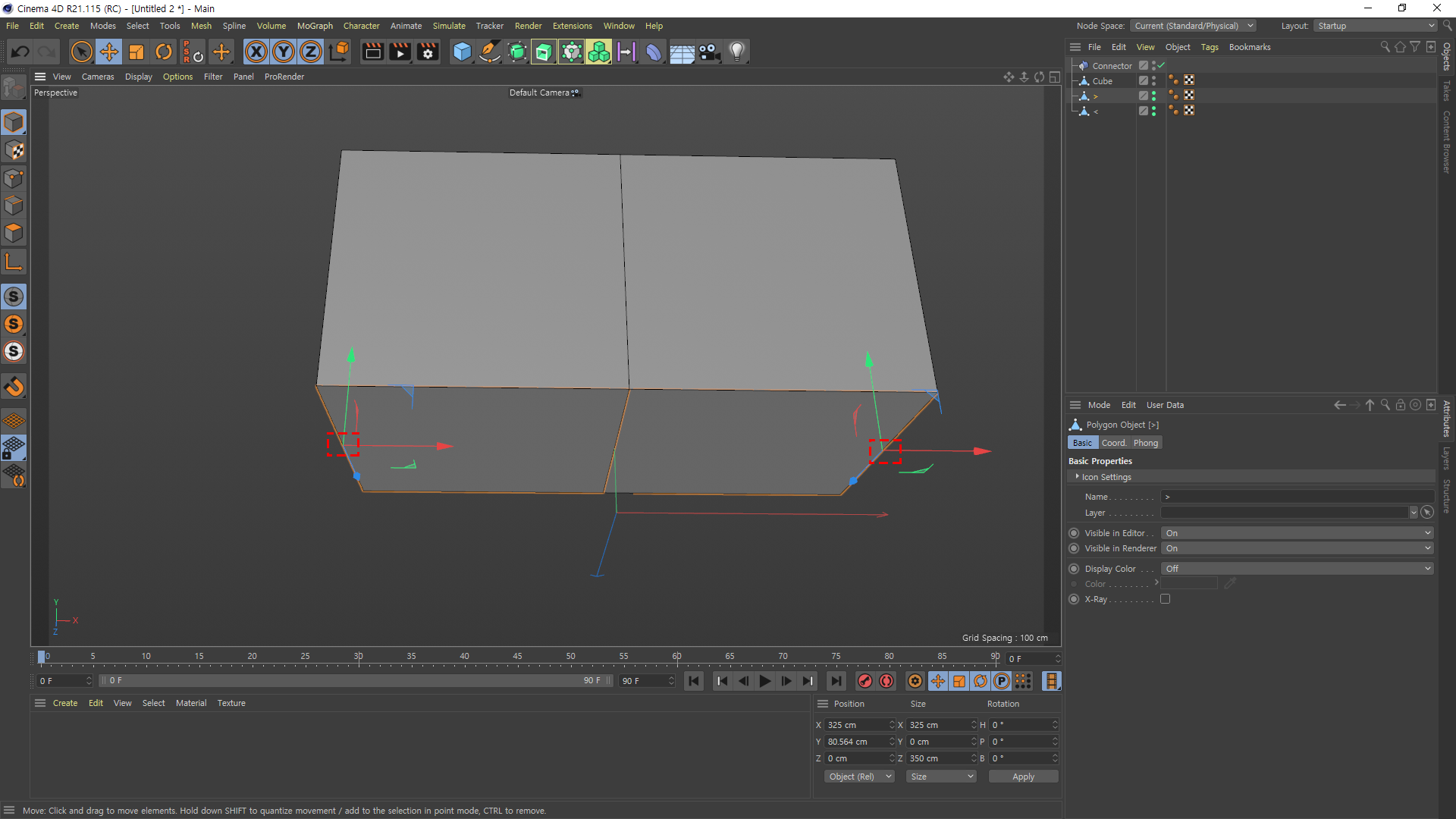Open the Object (Rel) coordinate dropdown

point(859,777)
